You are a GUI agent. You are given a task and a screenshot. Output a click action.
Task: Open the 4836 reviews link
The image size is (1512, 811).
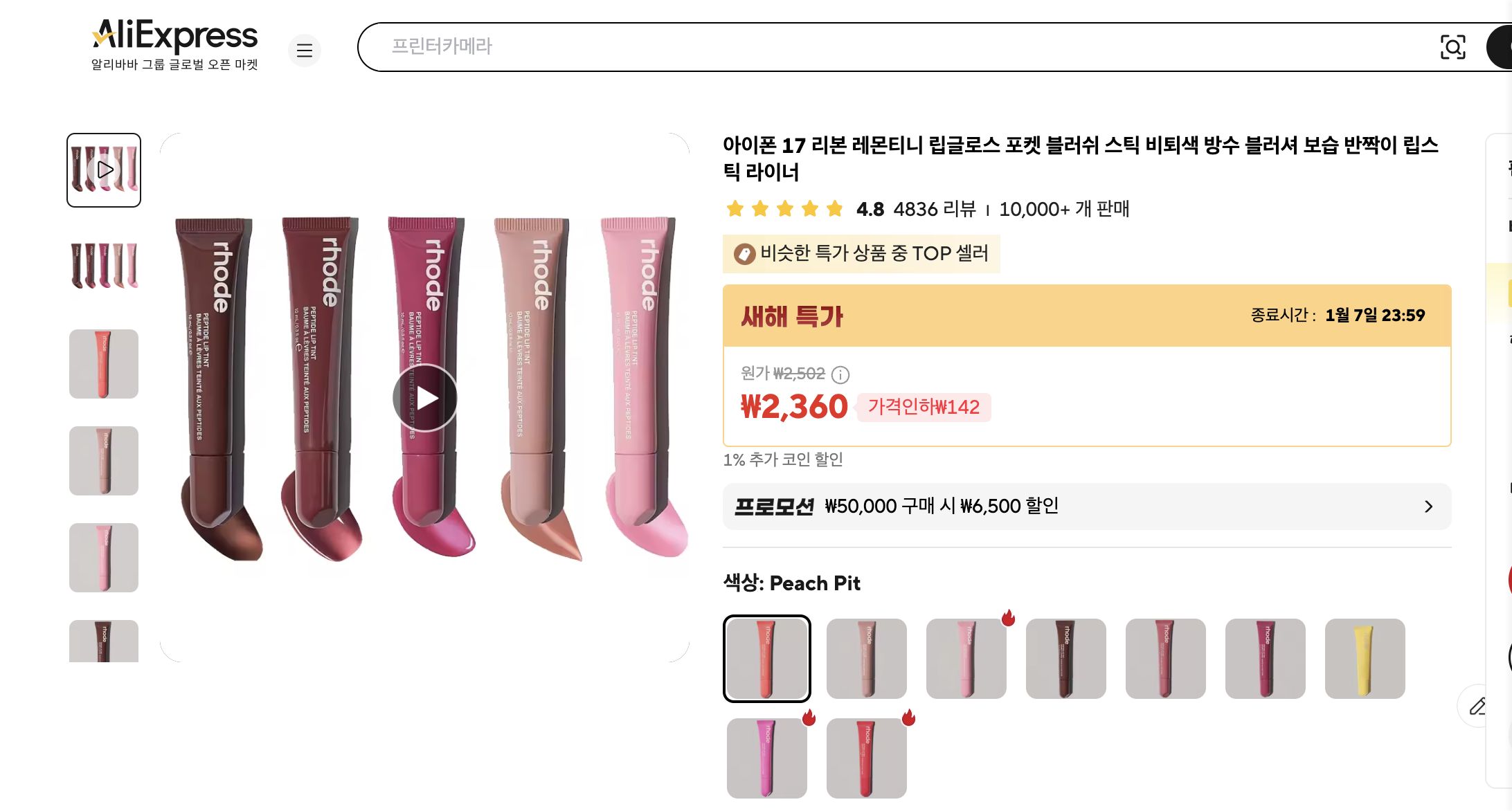[934, 209]
